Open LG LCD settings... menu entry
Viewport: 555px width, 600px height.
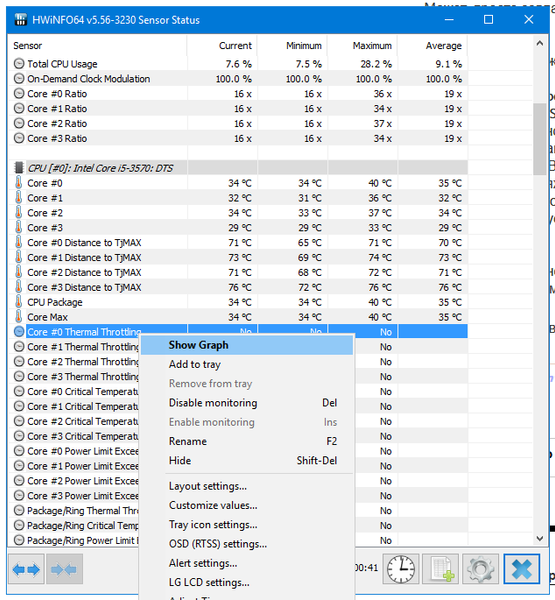[x=246, y=582]
